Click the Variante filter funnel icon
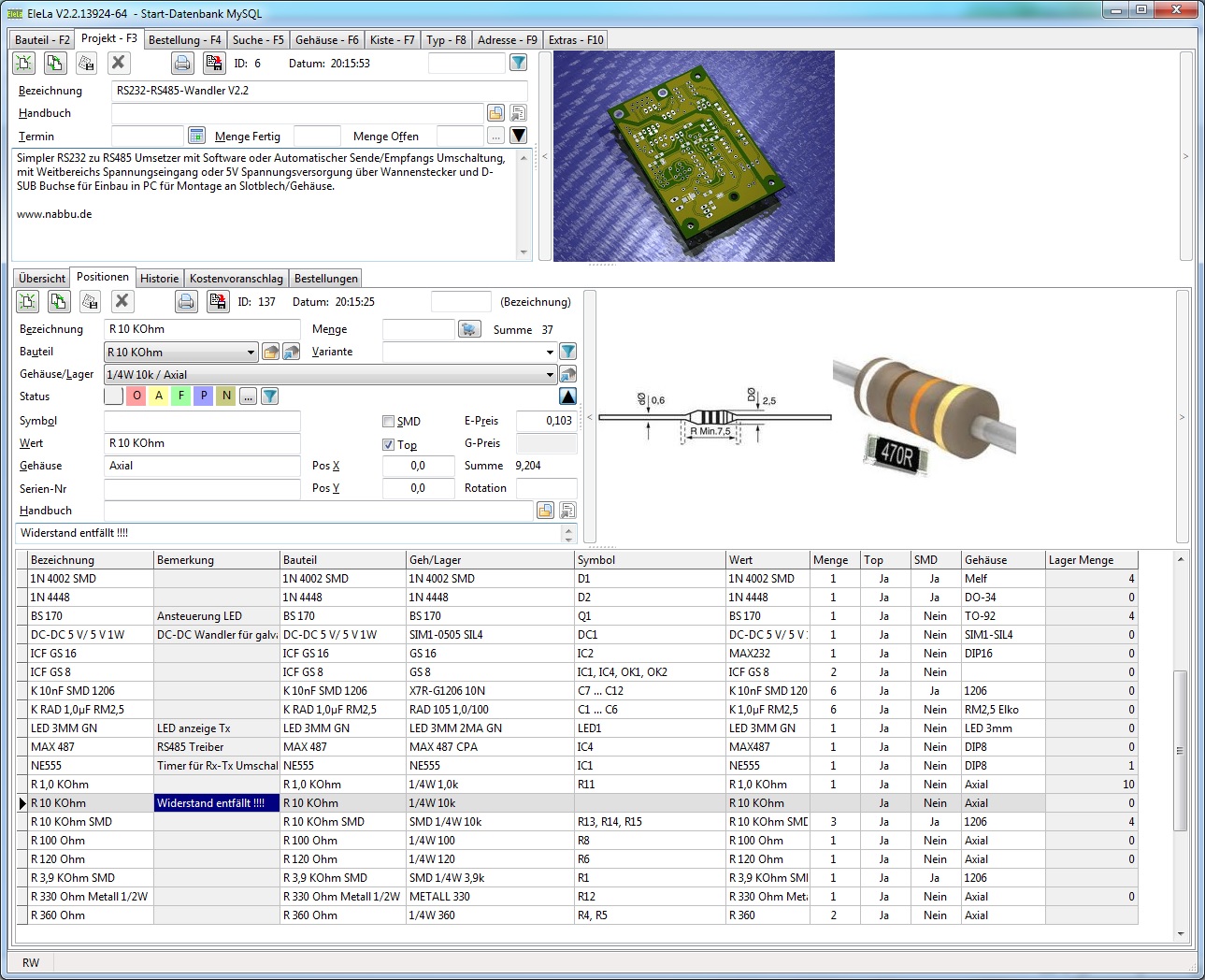Image resolution: width=1205 pixels, height=980 pixels. (x=567, y=352)
